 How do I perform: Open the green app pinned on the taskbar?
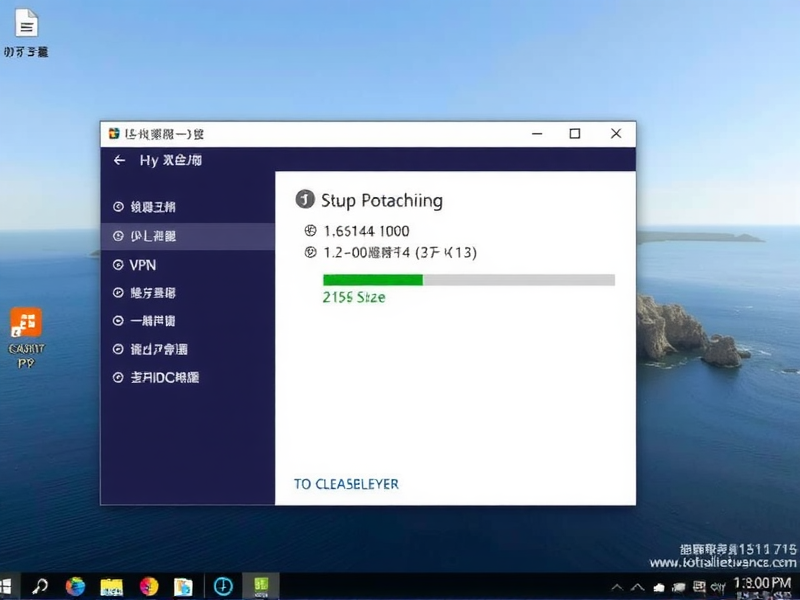click(x=262, y=585)
